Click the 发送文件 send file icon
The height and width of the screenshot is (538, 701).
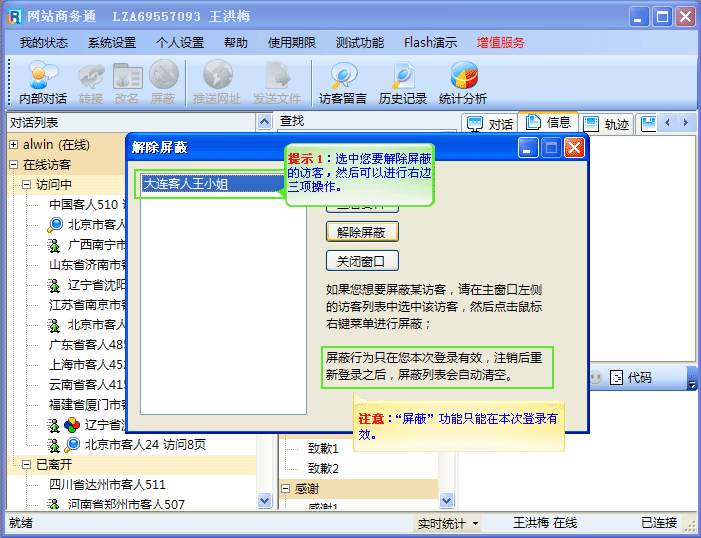[276, 82]
